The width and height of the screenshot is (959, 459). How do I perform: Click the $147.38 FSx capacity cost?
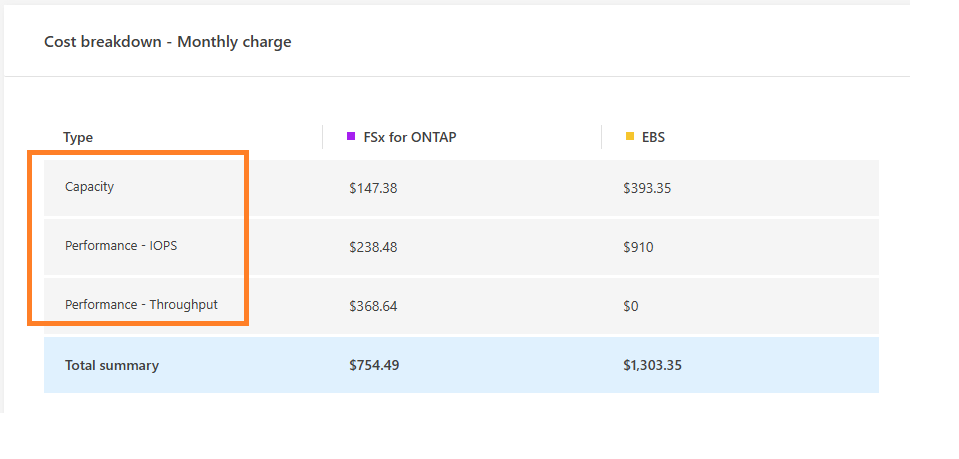coord(373,187)
